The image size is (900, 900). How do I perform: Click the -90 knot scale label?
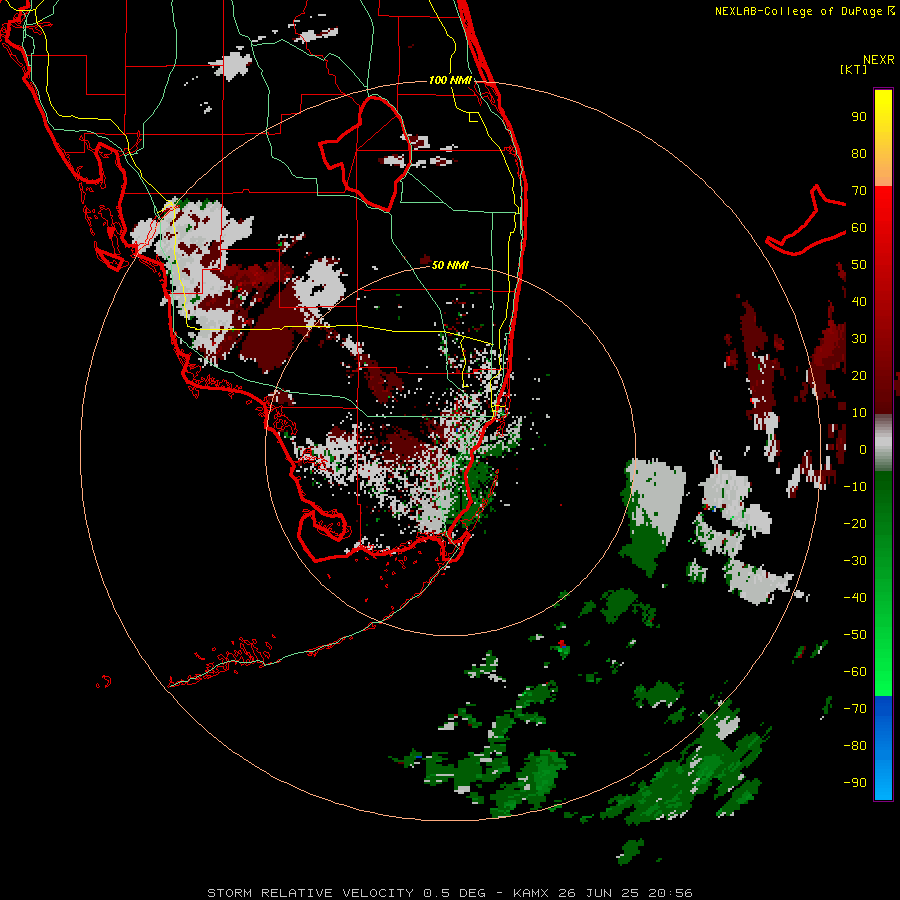[x=855, y=783]
